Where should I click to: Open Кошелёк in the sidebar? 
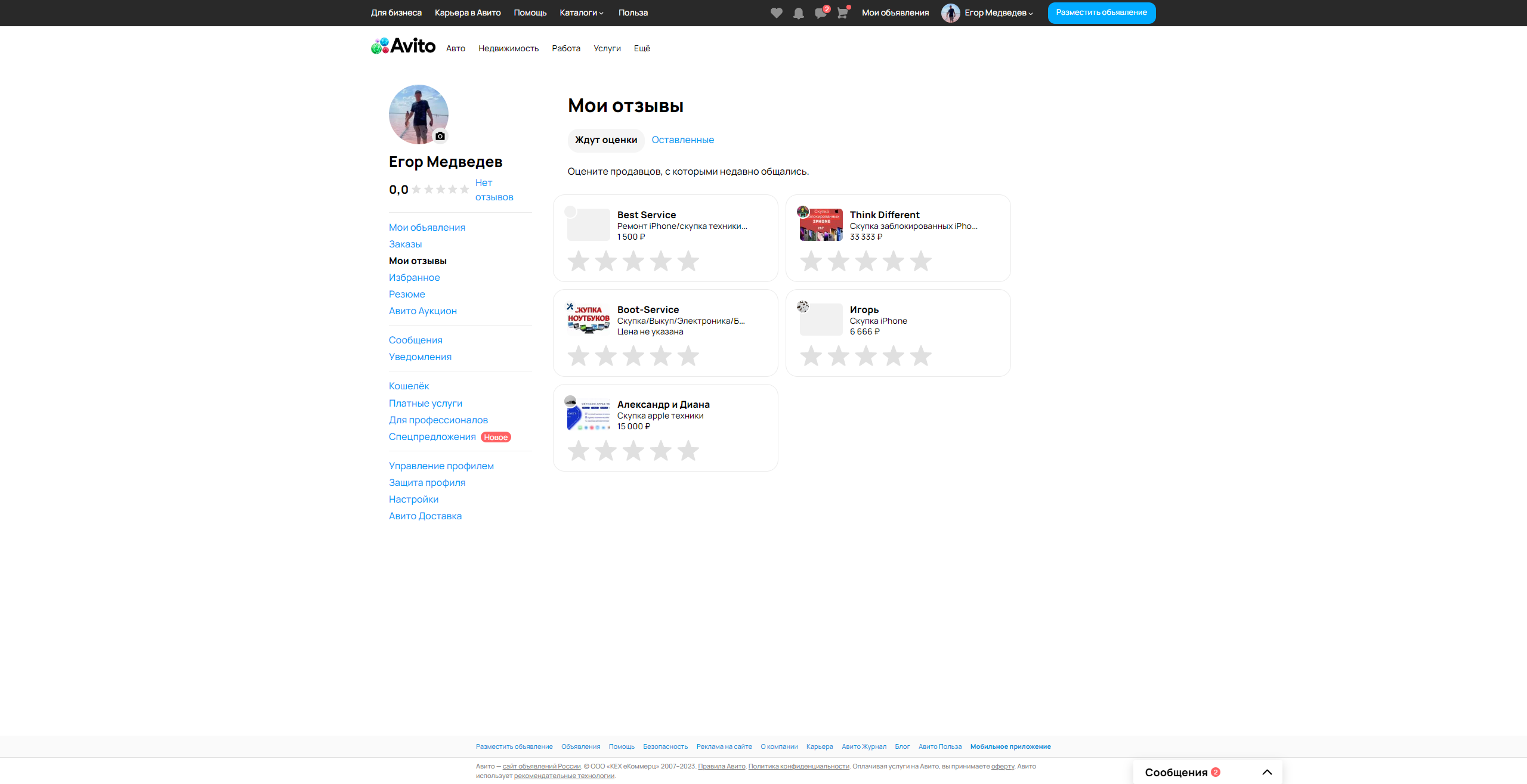[x=409, y=386]
